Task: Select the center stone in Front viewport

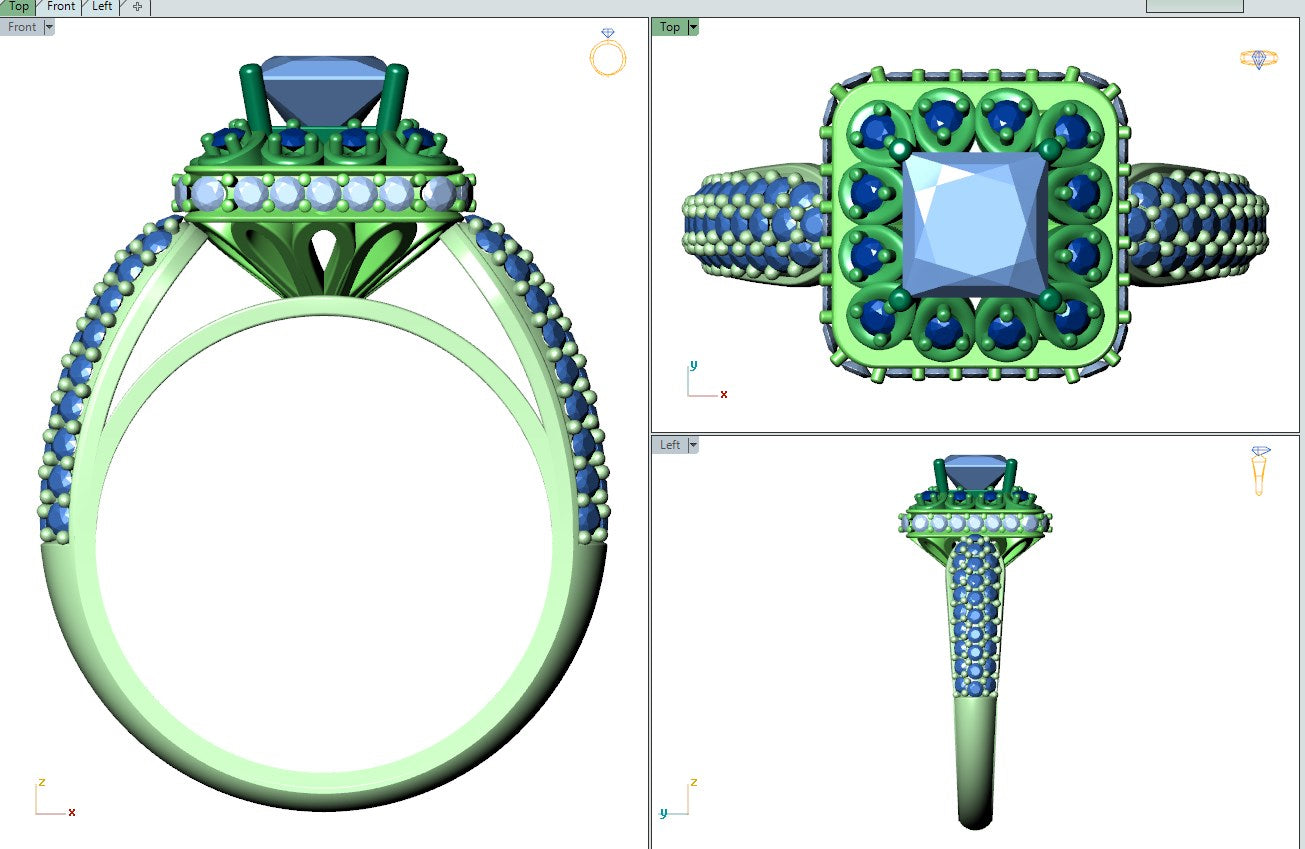Action: [323, 90]
